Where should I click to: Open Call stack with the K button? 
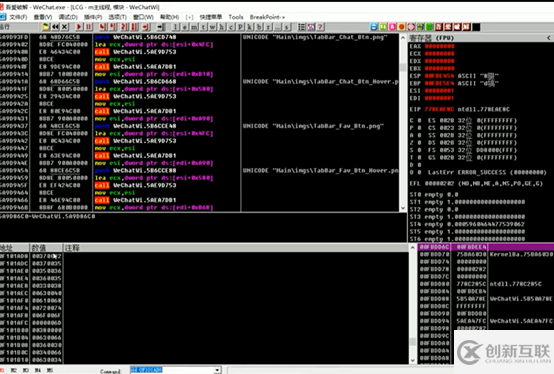249,27
